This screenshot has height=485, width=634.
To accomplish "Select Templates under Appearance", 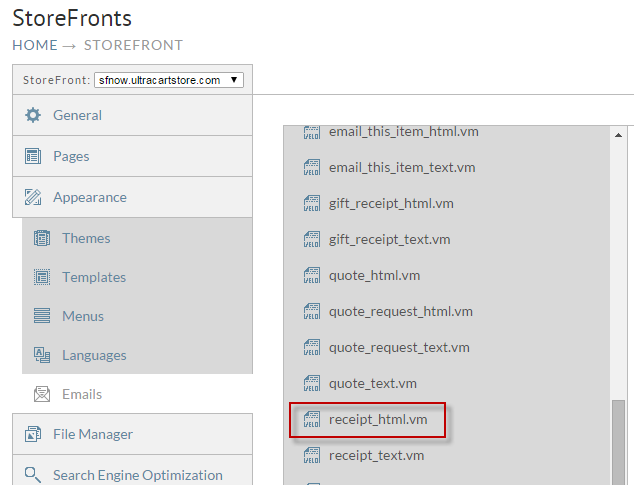I will 137,277.
